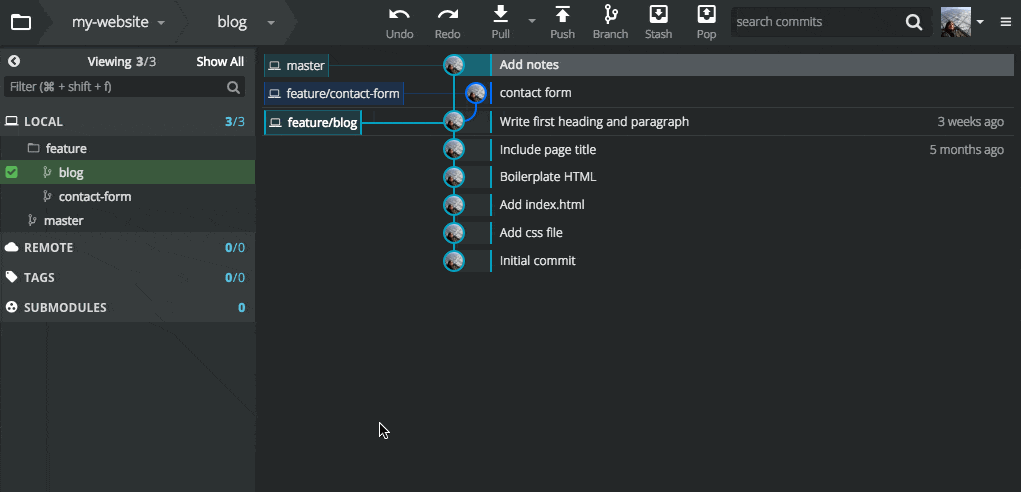Click the commit node for Include page title
Screen dimensions: 1021x492
[454, 149]
